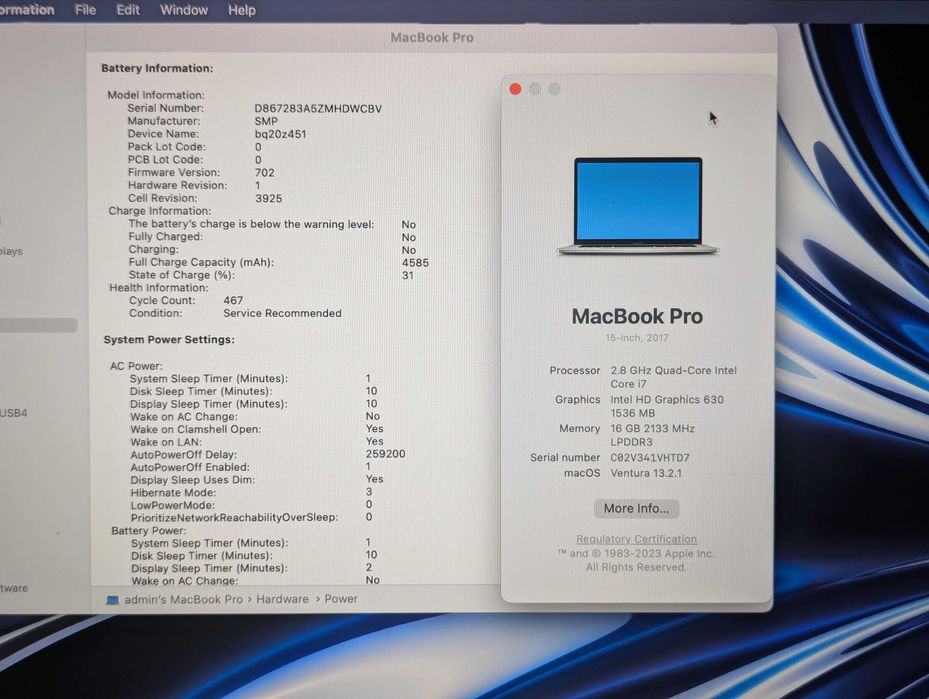Open the Help menu

click(242, 10)
